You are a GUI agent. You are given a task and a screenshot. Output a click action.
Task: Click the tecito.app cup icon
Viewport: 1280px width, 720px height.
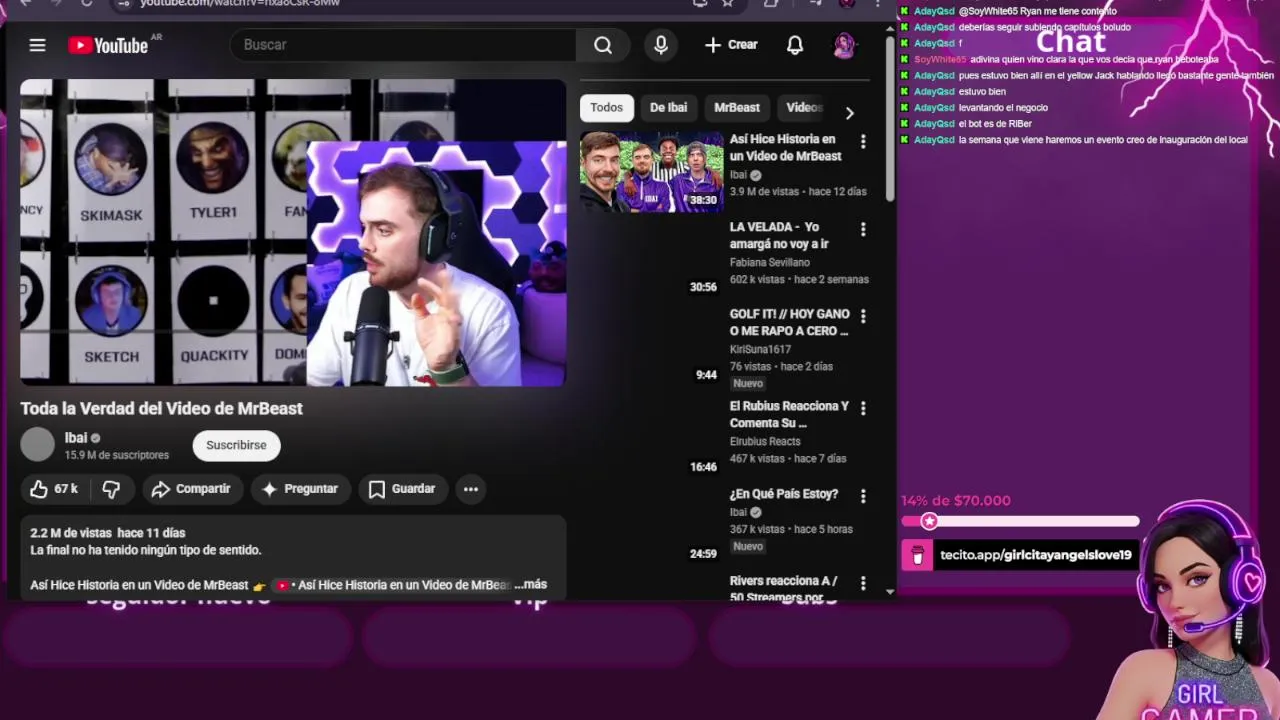click(x=917, y=555)
